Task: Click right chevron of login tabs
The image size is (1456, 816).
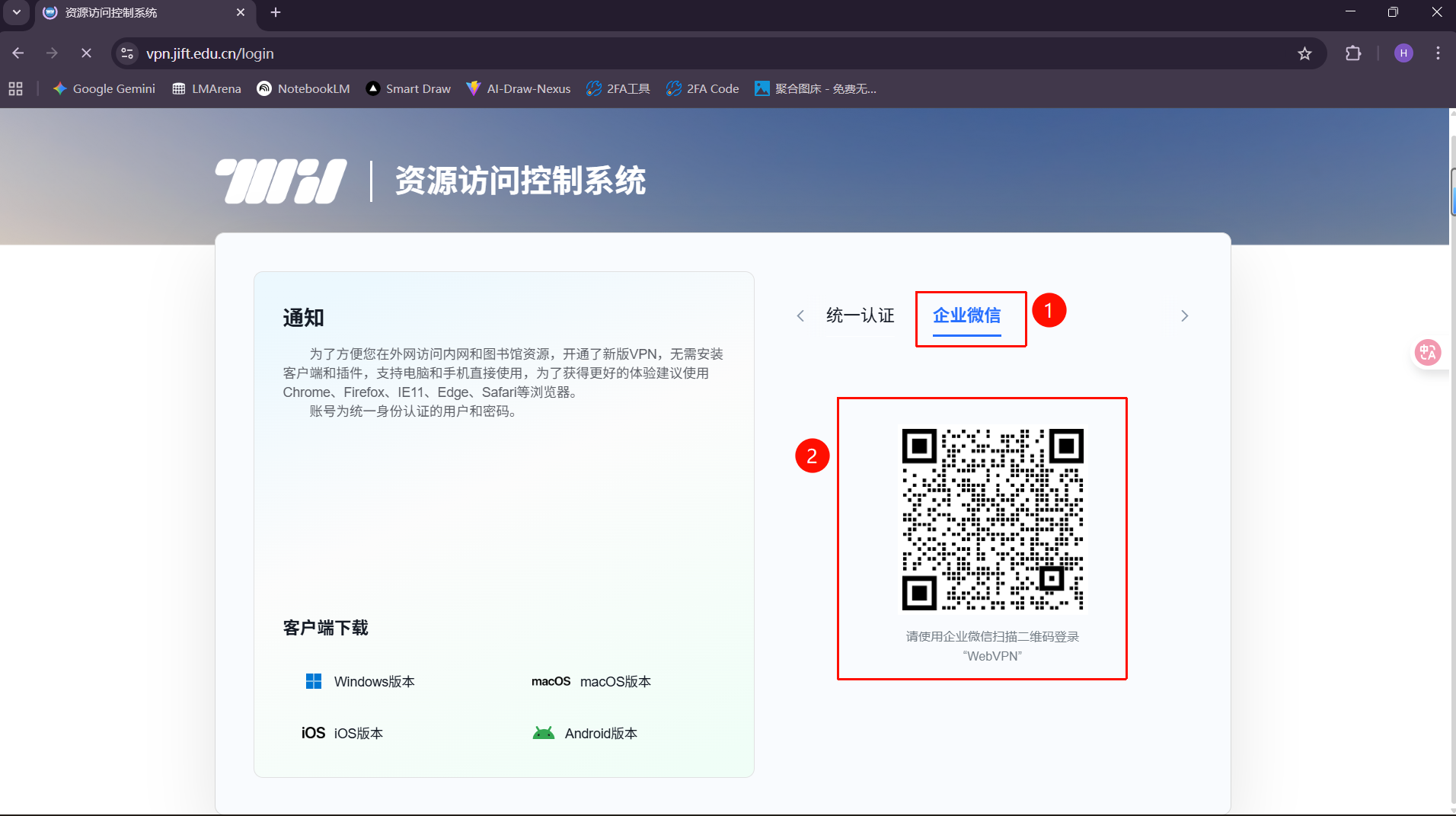Action: tap(1184, 315)
